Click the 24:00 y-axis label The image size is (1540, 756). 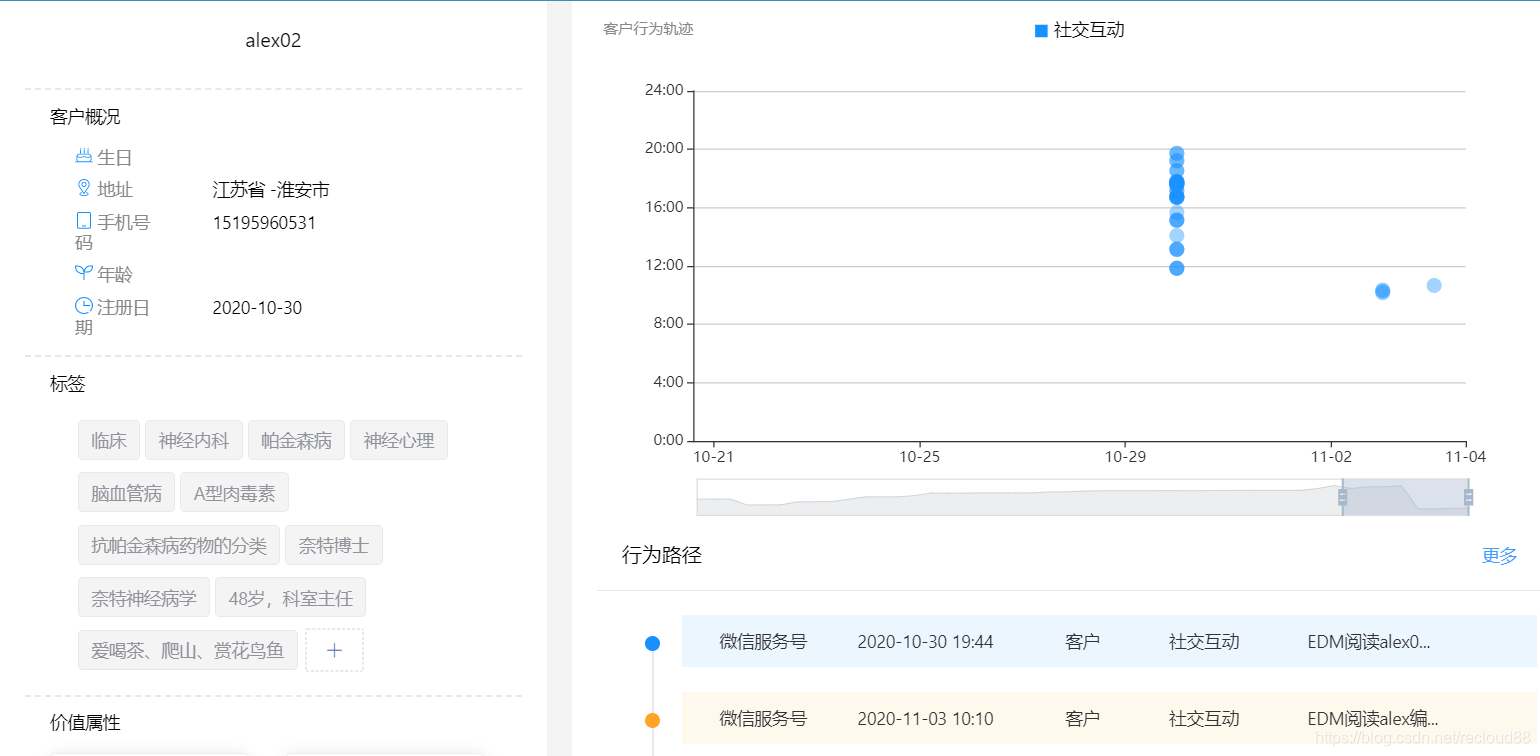pyautogui.click(x=664, y=90)
